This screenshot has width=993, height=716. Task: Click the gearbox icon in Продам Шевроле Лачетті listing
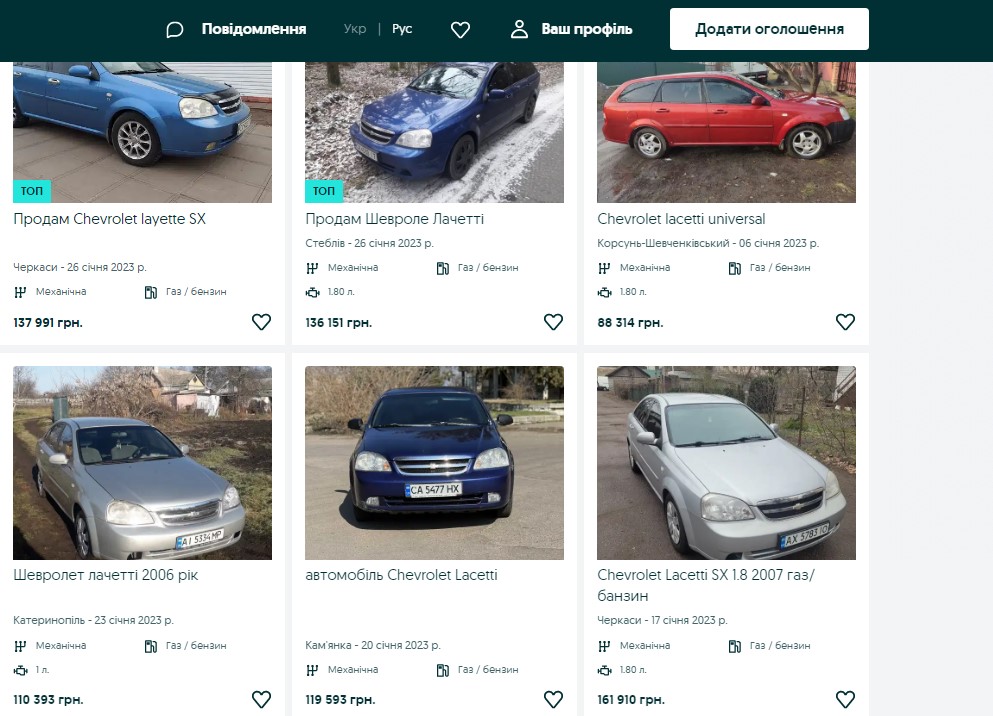(312, 268)
